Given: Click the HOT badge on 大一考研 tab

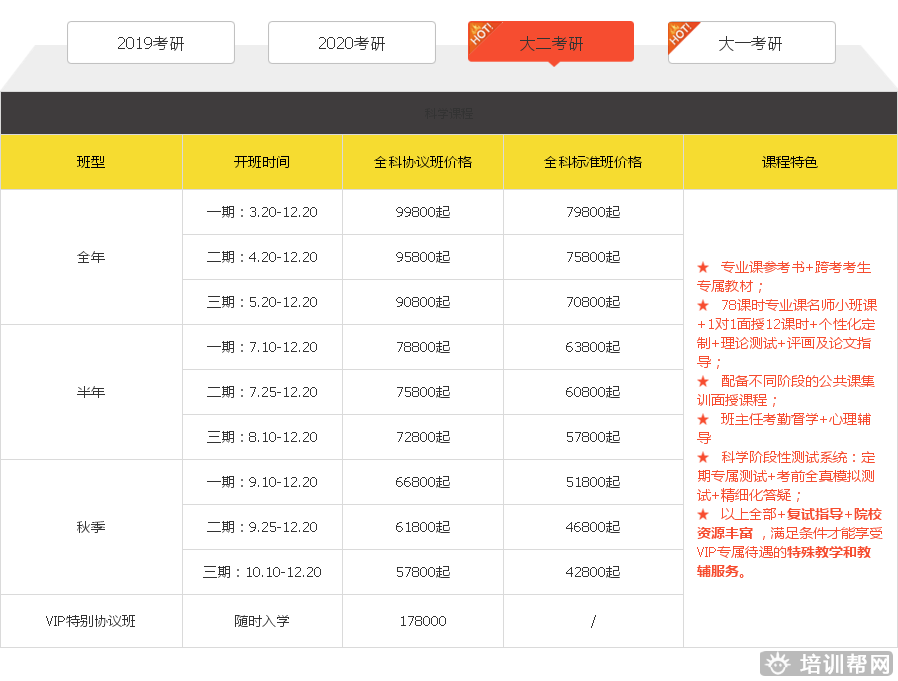Looking at the screenshot, I should coord(683,35).
